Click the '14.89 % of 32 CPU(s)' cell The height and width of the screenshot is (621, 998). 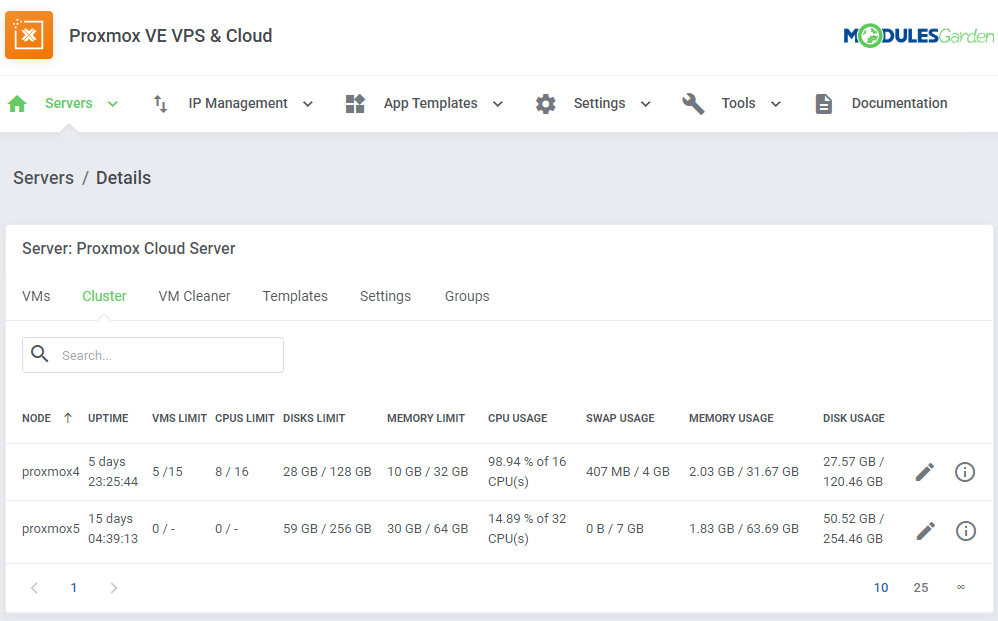click(x=527, y=529)
